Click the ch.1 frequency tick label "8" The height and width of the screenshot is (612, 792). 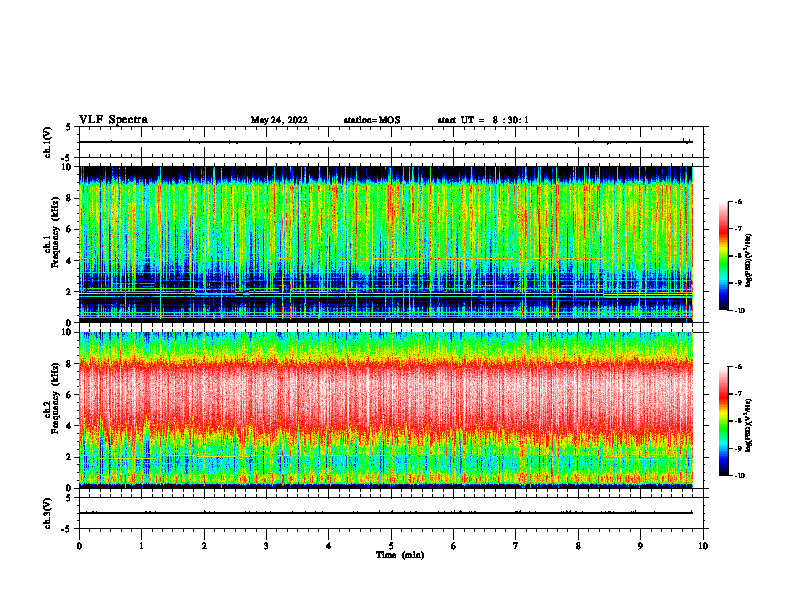(69, 198)
